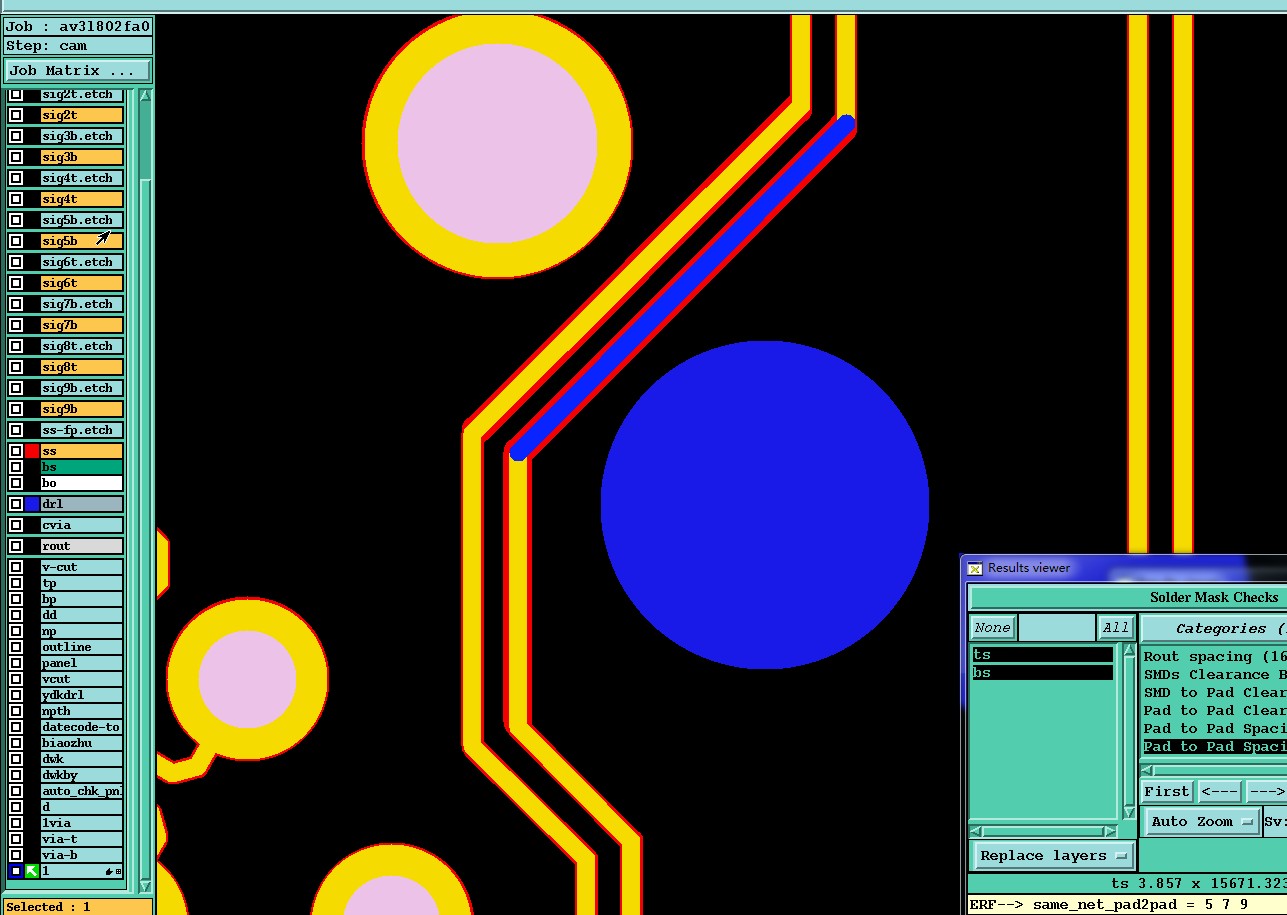
Task: Select the outline layer name
Action: (x=82, y=647)
